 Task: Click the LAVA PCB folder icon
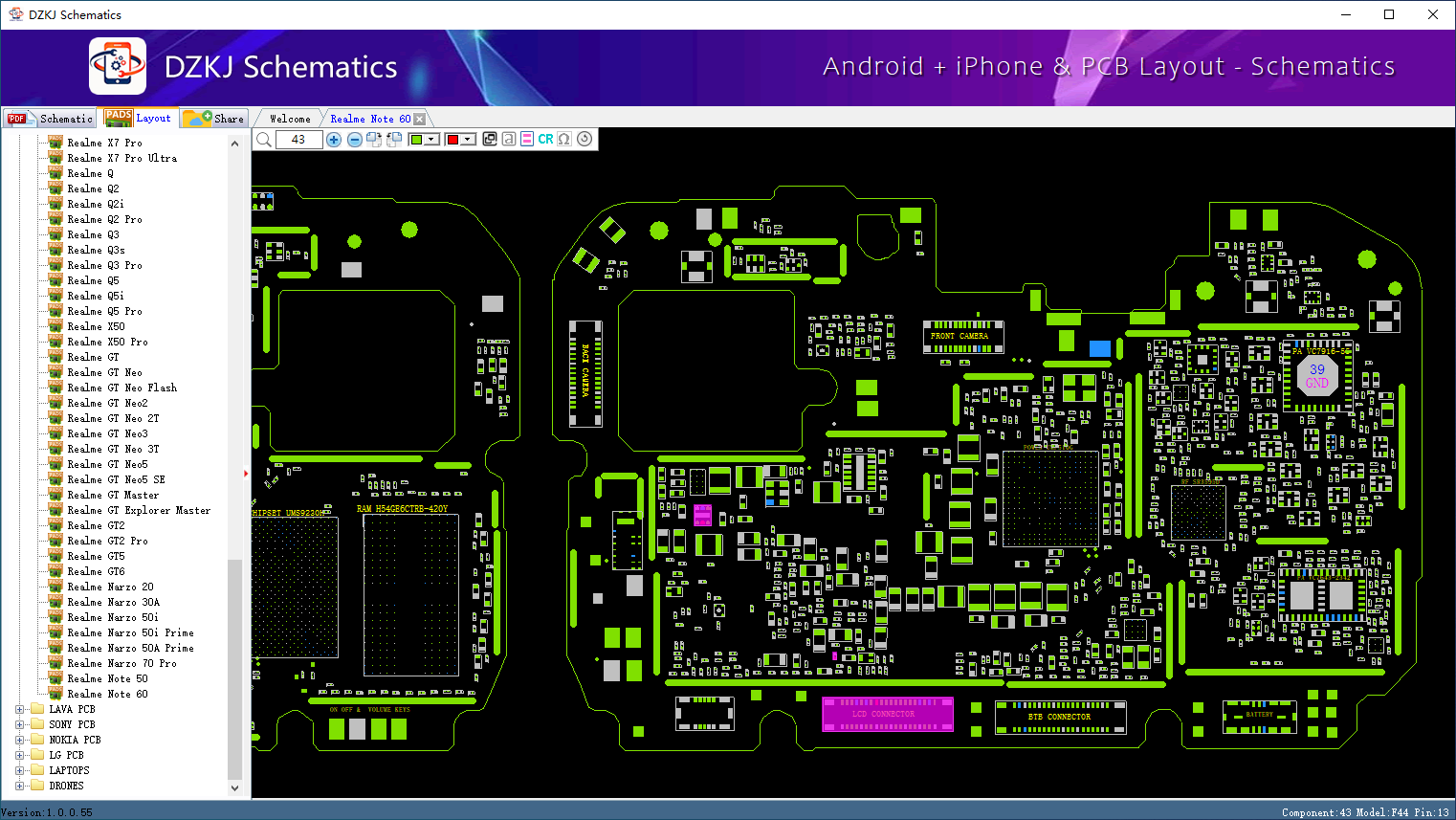37,709
